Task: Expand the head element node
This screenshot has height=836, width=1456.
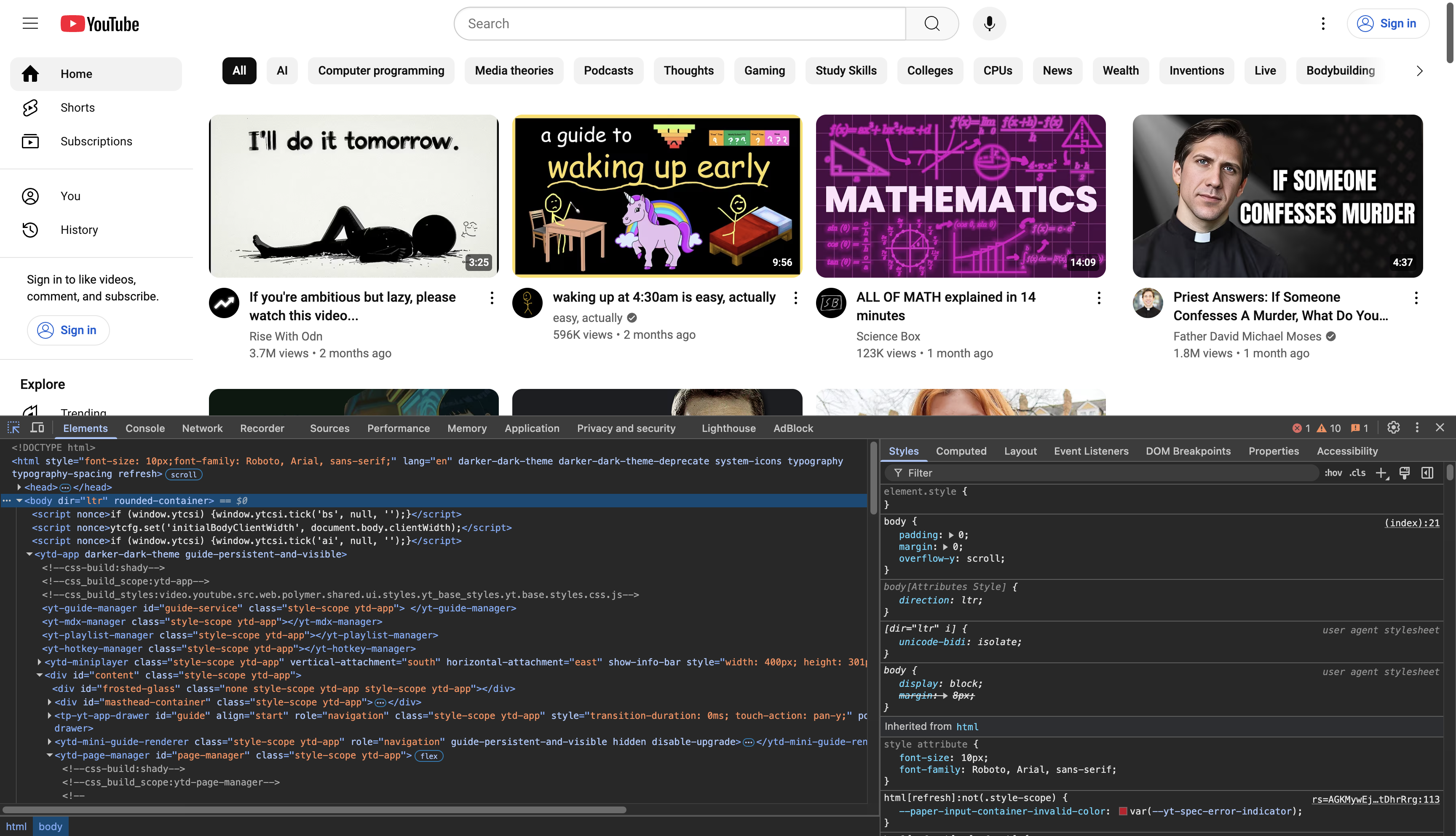Action: tap(19, 488)
